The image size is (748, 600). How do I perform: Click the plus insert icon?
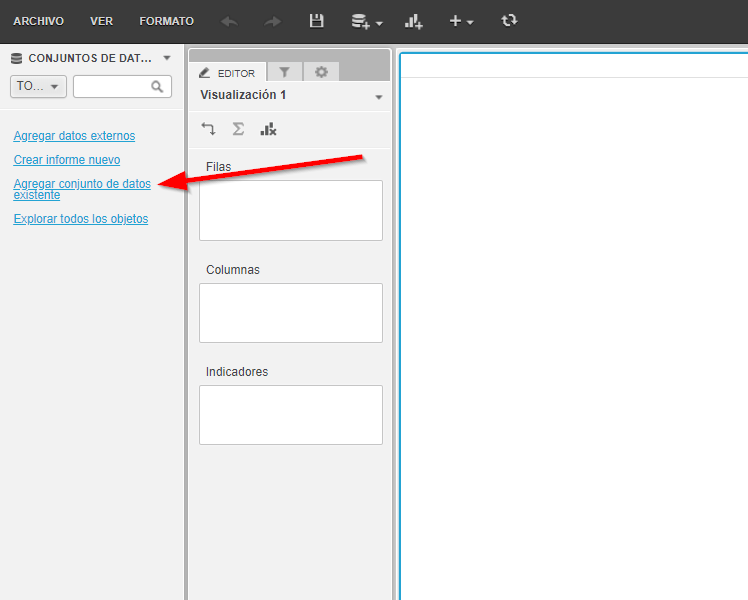[455, 21]
